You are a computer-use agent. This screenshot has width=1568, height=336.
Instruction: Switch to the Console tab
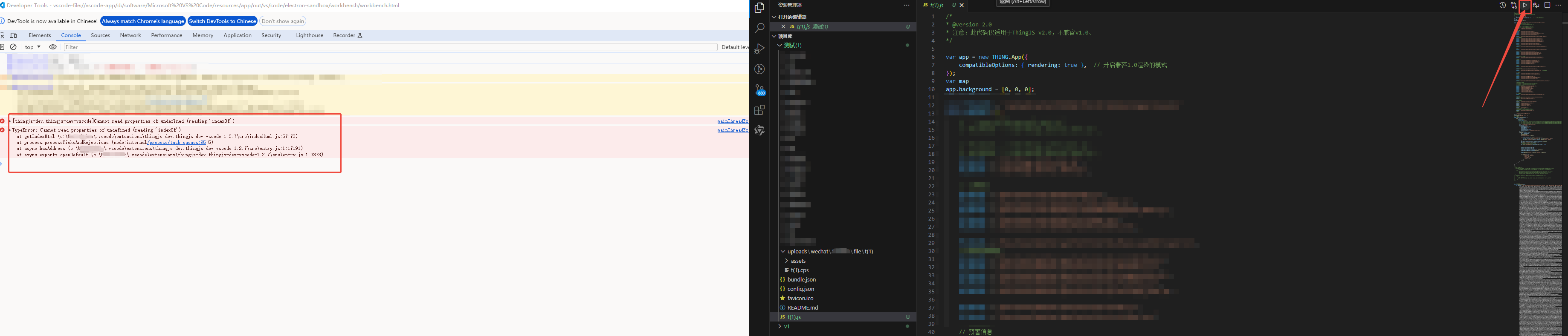[71, 35]
